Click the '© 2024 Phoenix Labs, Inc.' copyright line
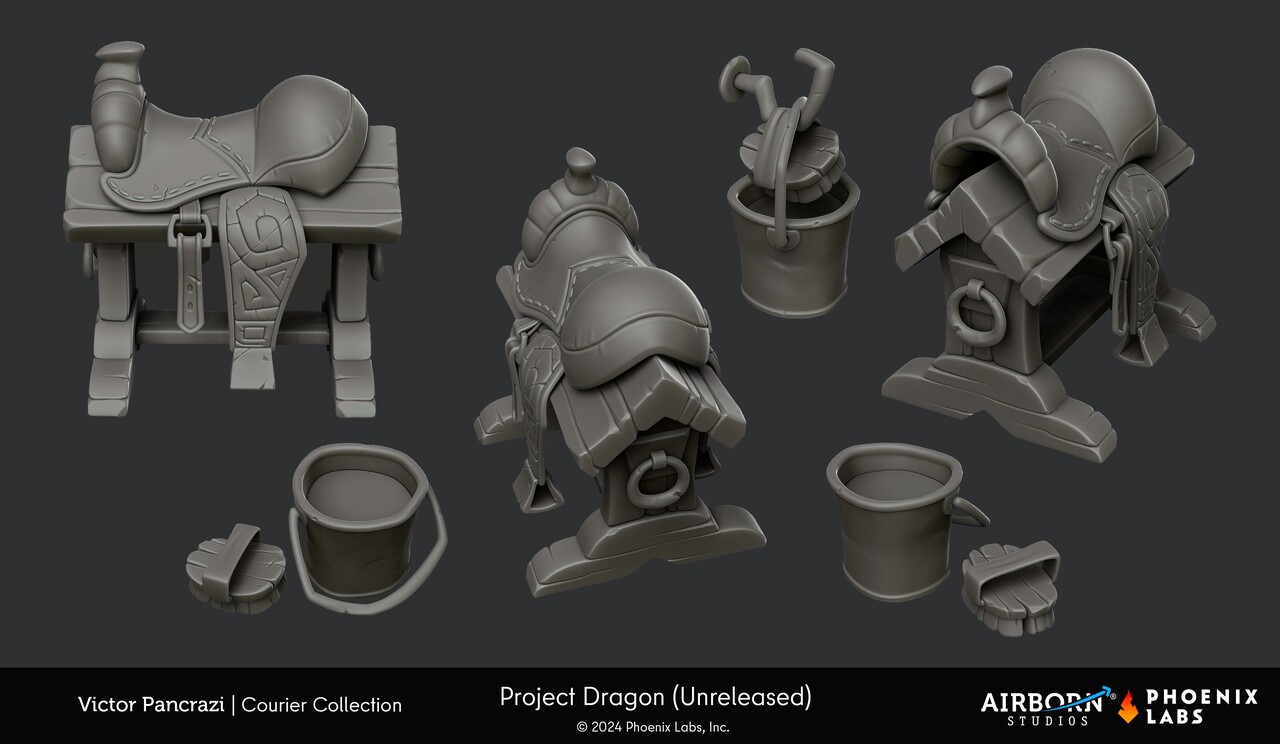1280x744 pixels. coord(653,727)
